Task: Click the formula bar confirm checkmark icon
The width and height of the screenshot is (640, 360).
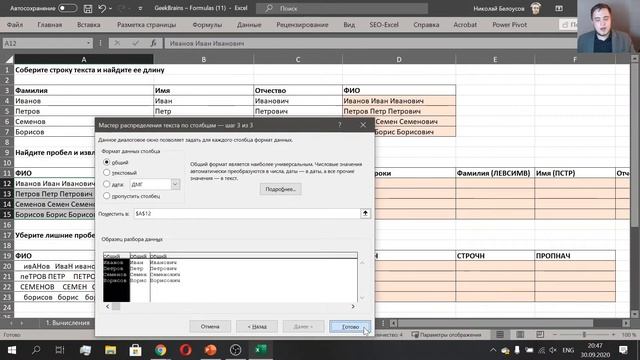Action: pos(136,43)
